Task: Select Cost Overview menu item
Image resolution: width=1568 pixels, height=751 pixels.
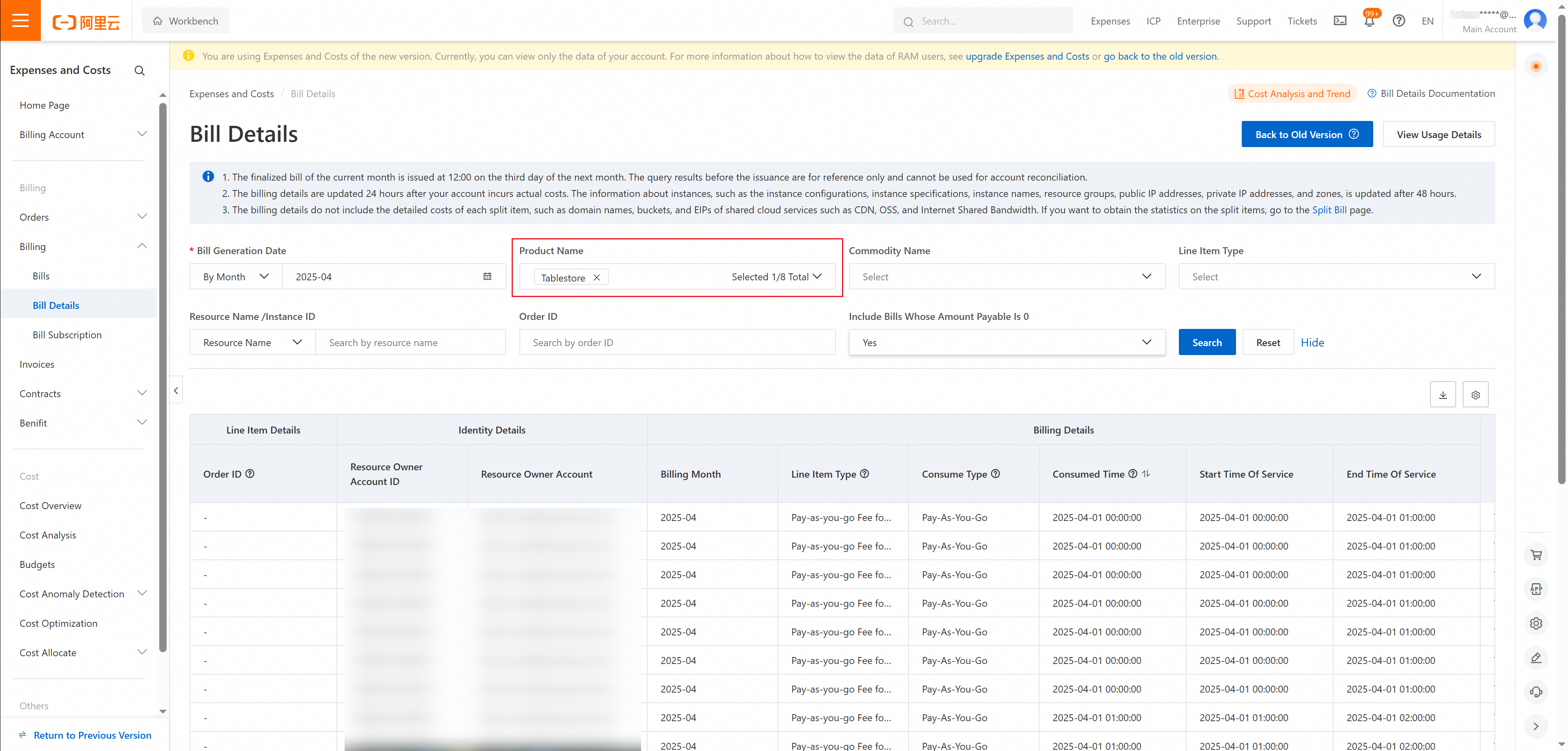Action: click(x=51, y=505)
